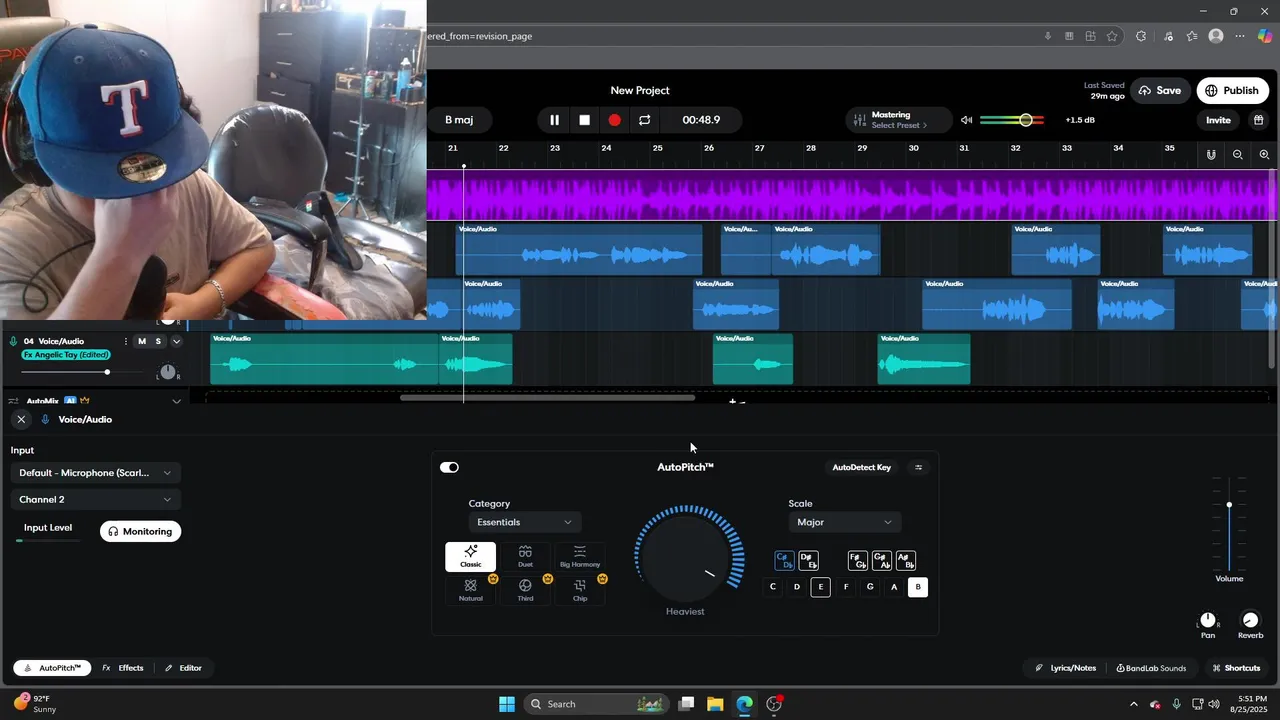The height and width of the screenshot is (720, 1280).
Task: Select the Duet AutoPitch preset
Action: click(525, 556)
